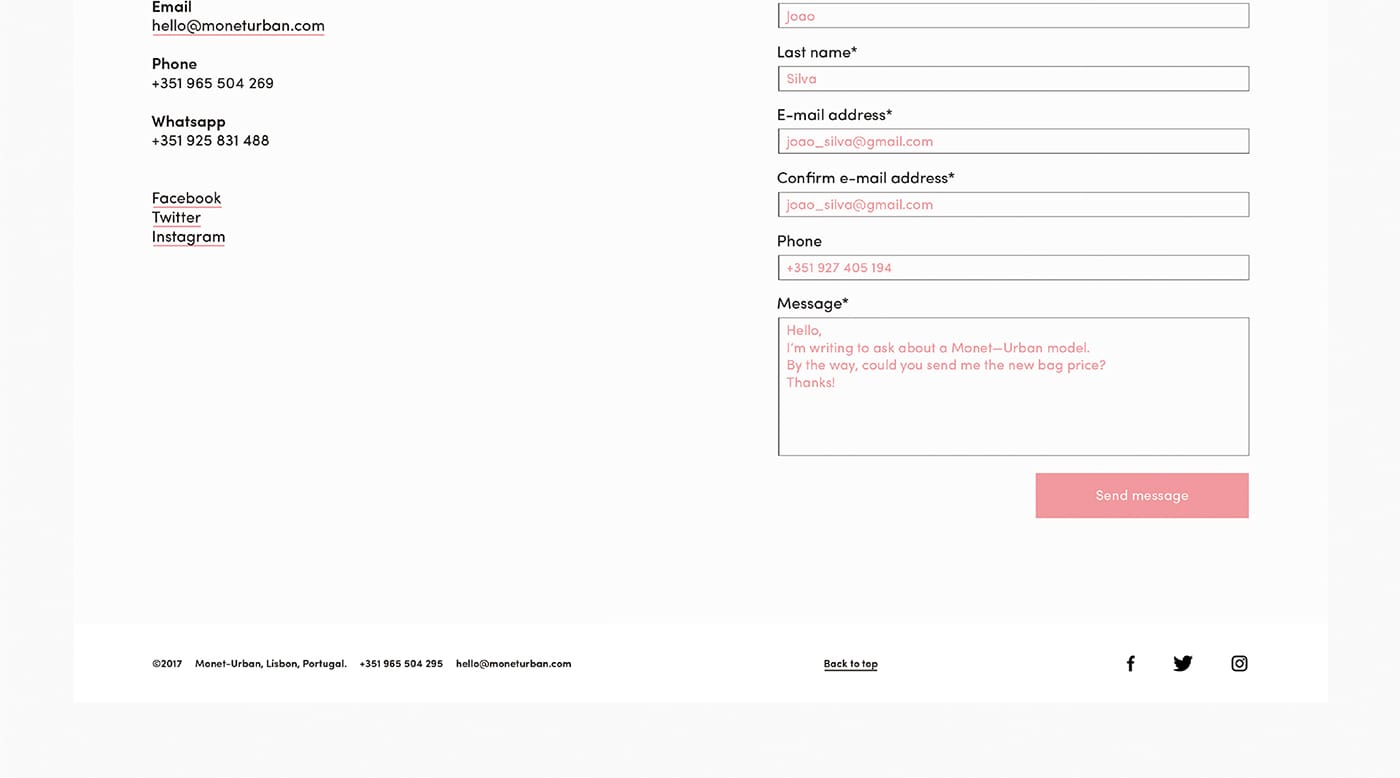Open the Instagram text link
This screenshot has width=1400, height=778.
point(188,237)
